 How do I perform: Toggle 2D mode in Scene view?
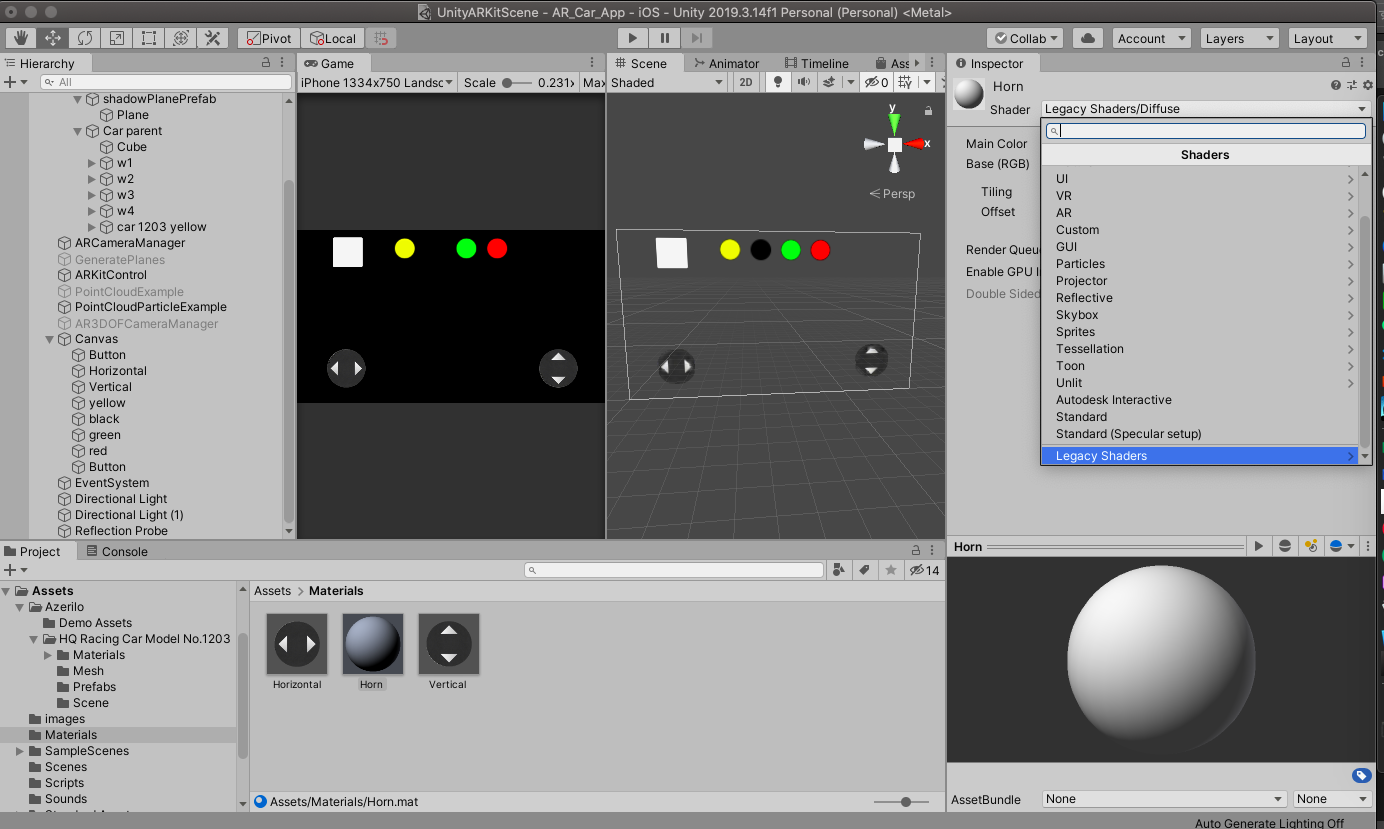pos(745,82)
